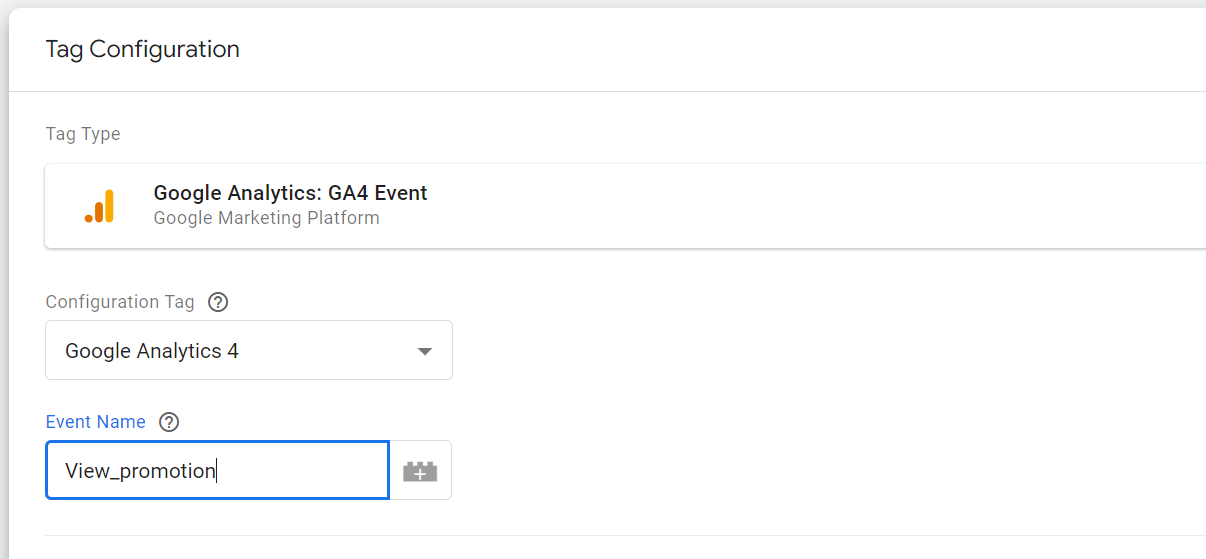The image size is (1206, 559).
Task: Click the Tag Configuration heading
Action: click(x=142, y=49)
